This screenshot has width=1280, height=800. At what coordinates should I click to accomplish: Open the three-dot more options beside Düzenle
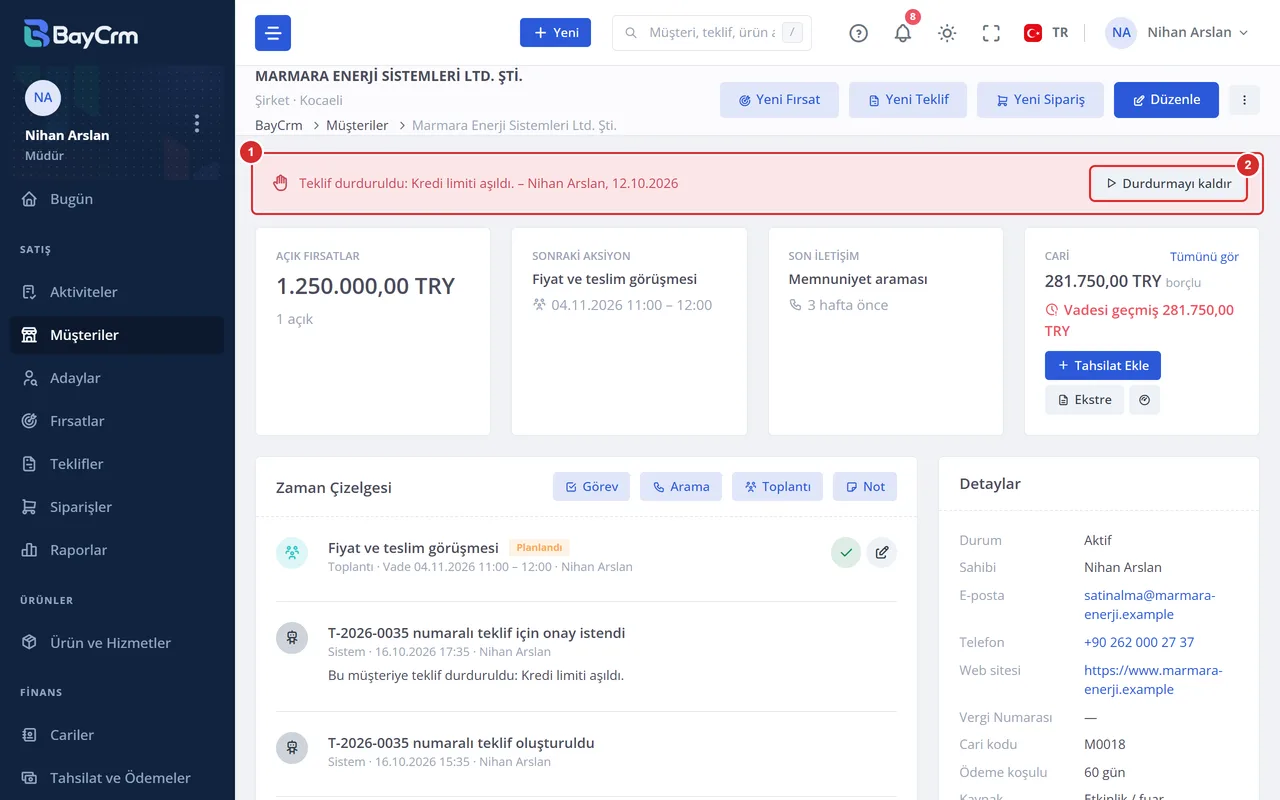point(1244,100)
